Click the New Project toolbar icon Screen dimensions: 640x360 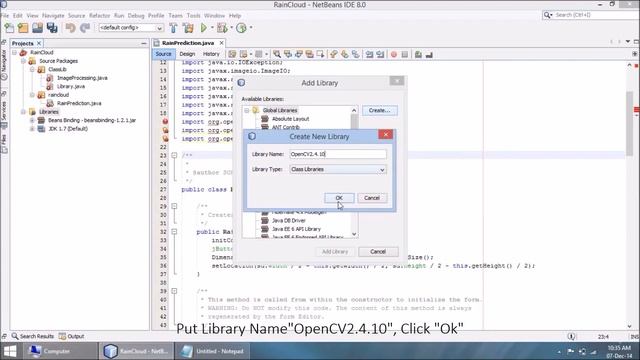point(23,28)
